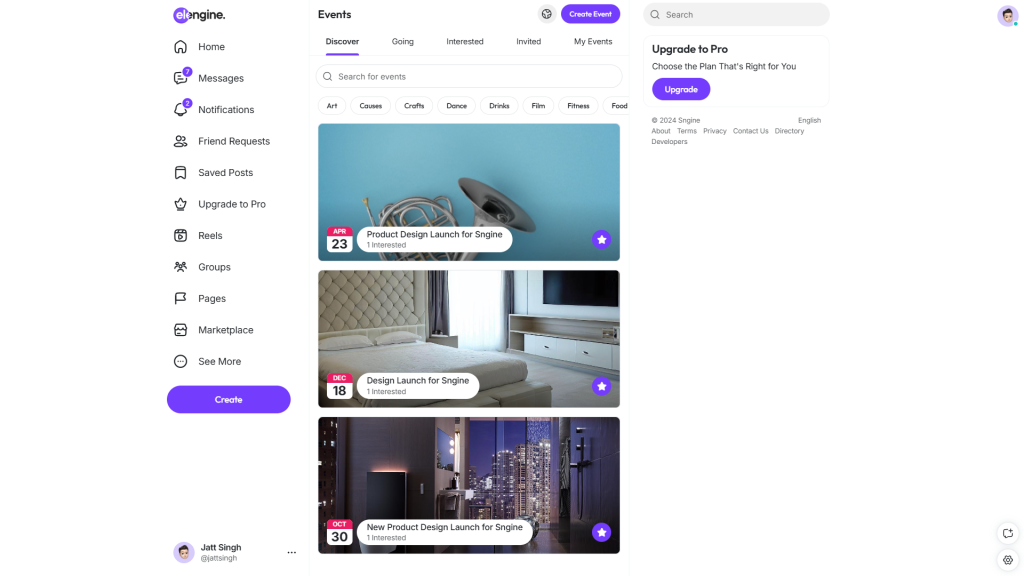The image size is (1024, 576).
Task: Open the Notifications bell icon
Action: point(181,110)
